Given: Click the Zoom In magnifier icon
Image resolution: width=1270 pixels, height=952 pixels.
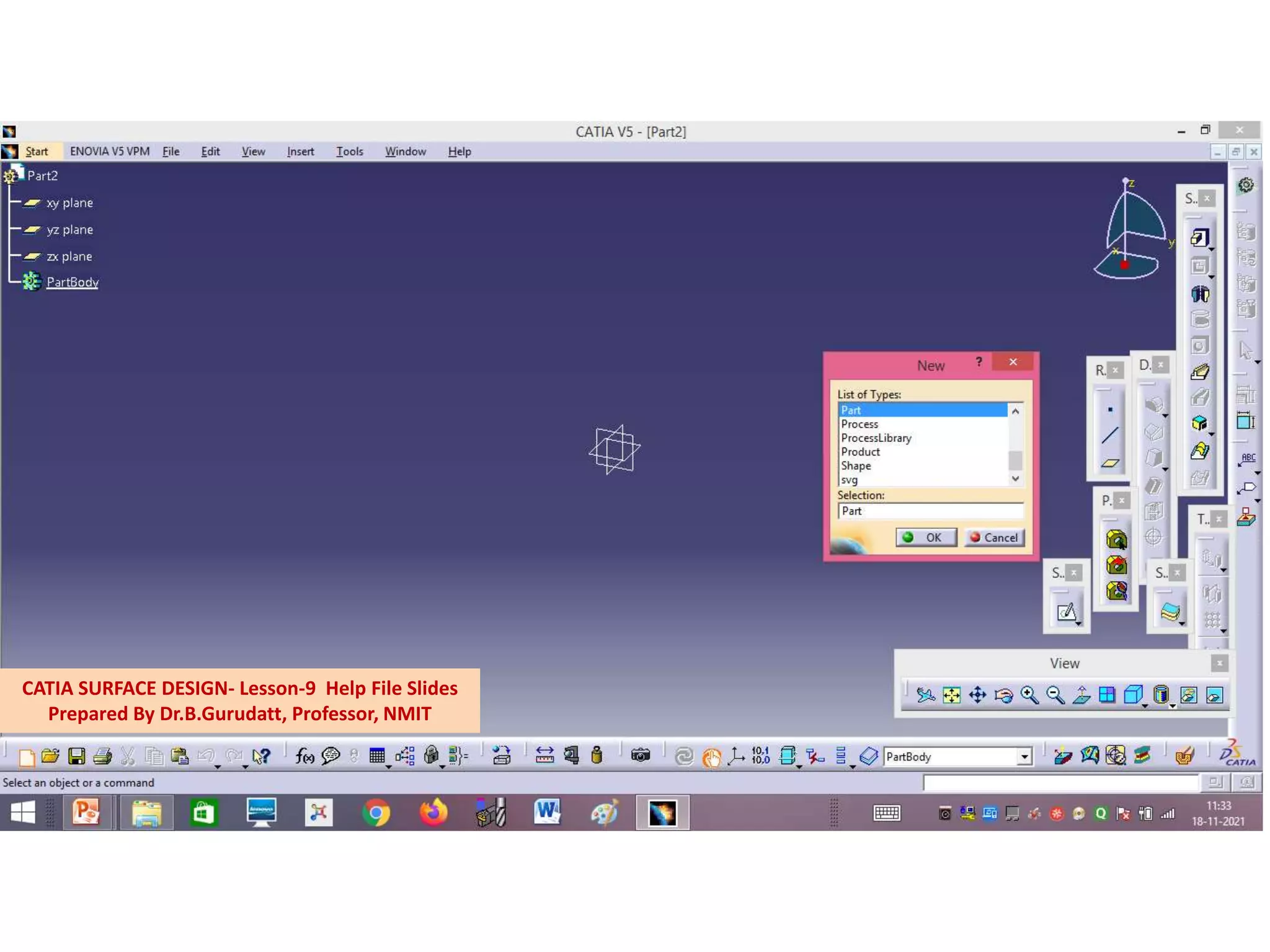Looking at the screenshot, I should pos(1029,695).
